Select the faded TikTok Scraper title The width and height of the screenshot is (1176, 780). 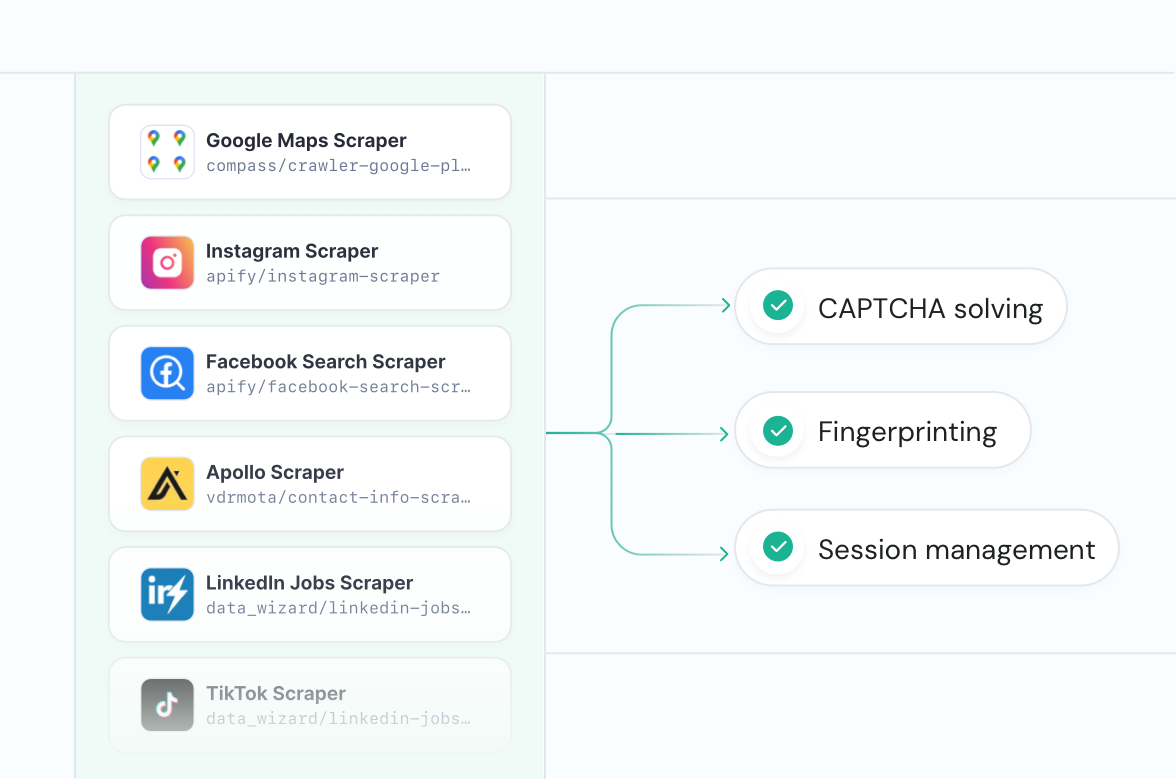(x=276, y=693)
